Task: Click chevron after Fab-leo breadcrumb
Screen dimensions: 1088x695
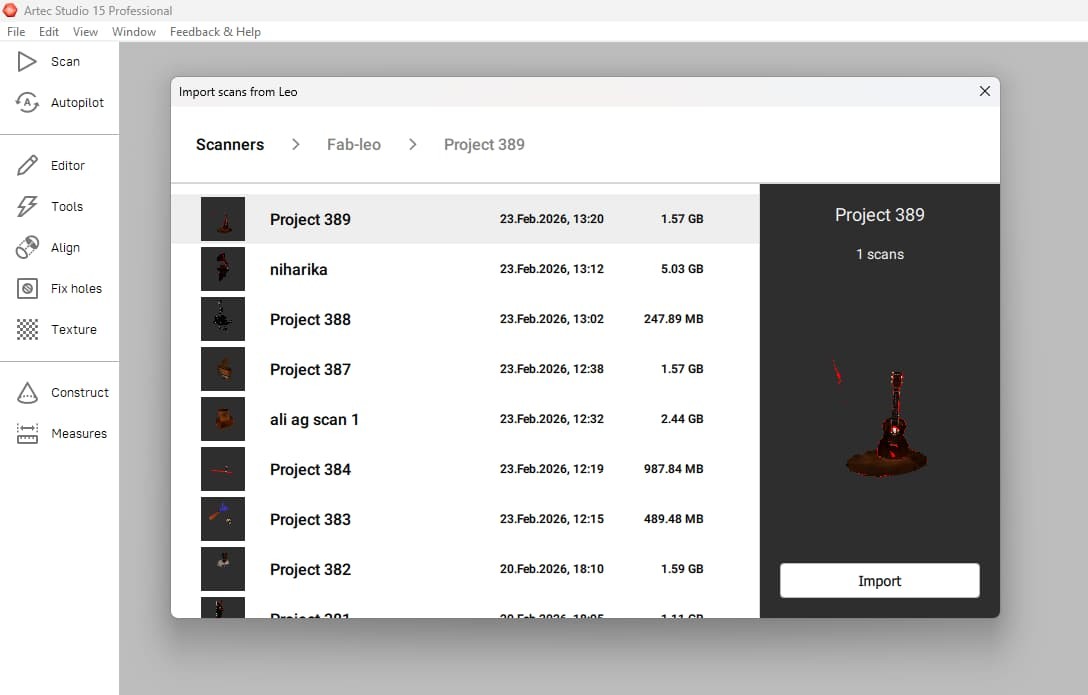Action: point(413,144)
